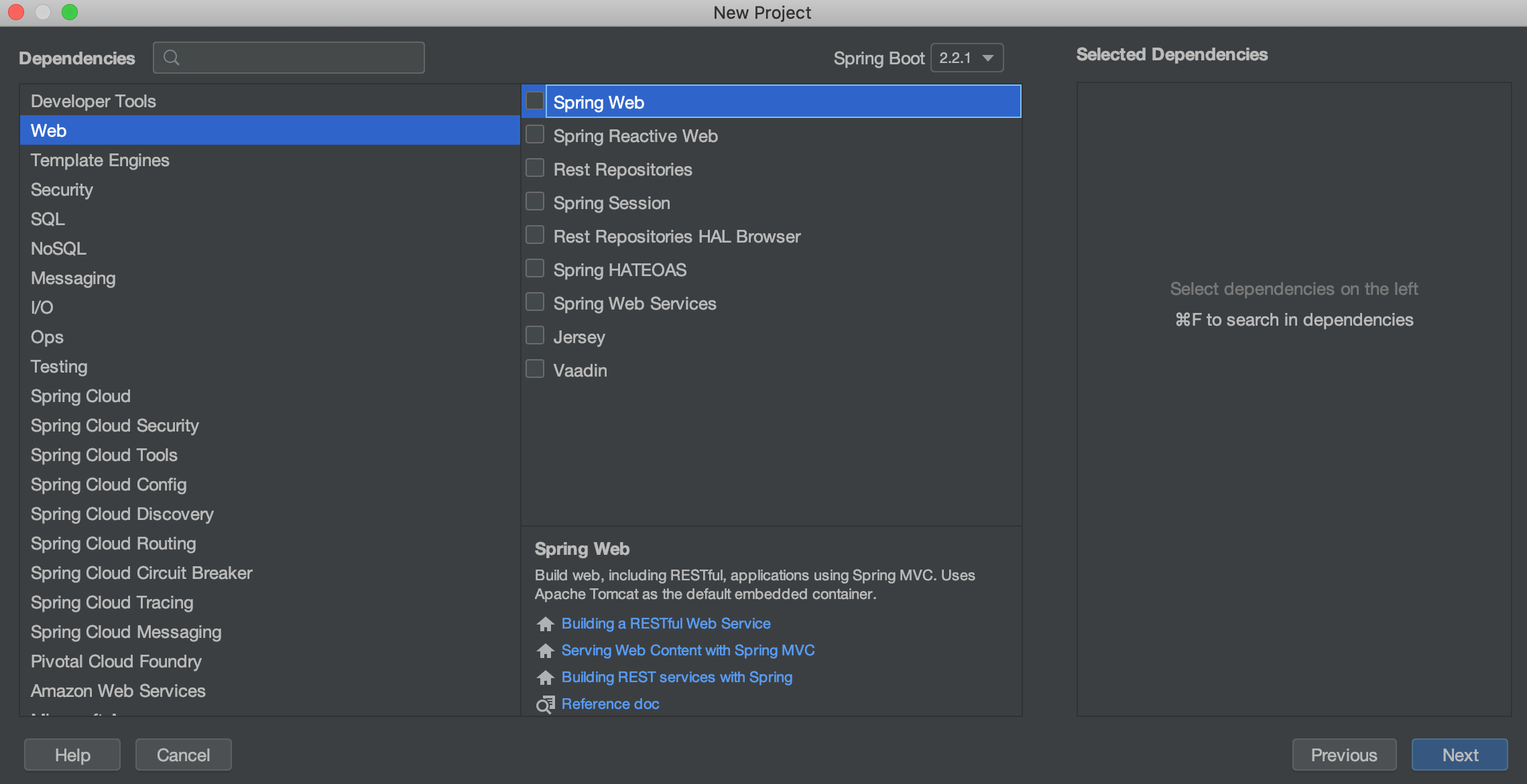Select the NoSQL dependency category
This screenshot has height=784, width=1527.
click(x=58, y=249)
